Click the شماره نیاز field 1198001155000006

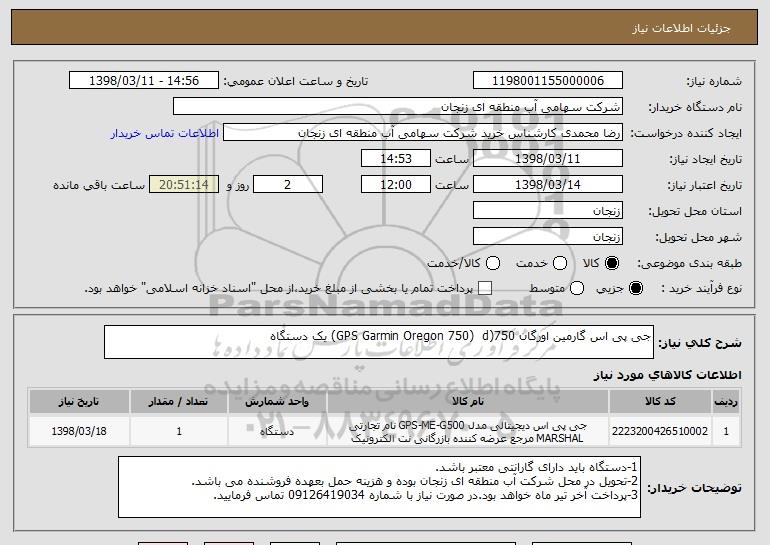point(548,81)
